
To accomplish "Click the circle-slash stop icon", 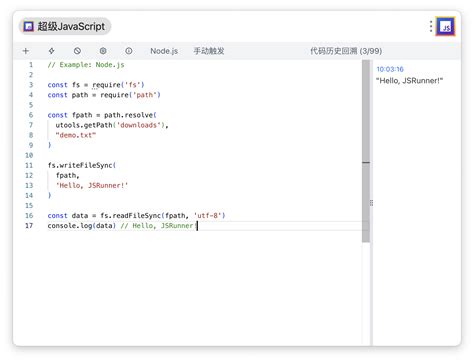I will pyautogui.click(x=77, y=51).
